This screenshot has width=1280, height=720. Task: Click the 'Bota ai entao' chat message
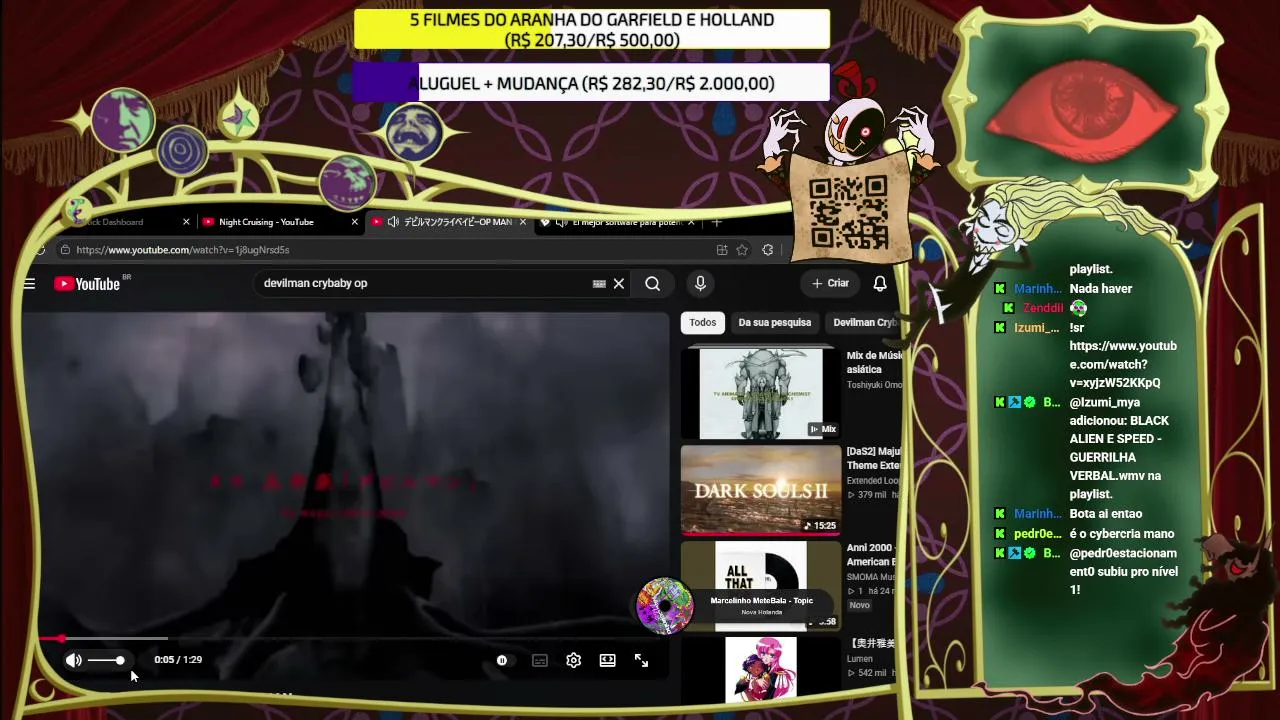pos(1106,514)
